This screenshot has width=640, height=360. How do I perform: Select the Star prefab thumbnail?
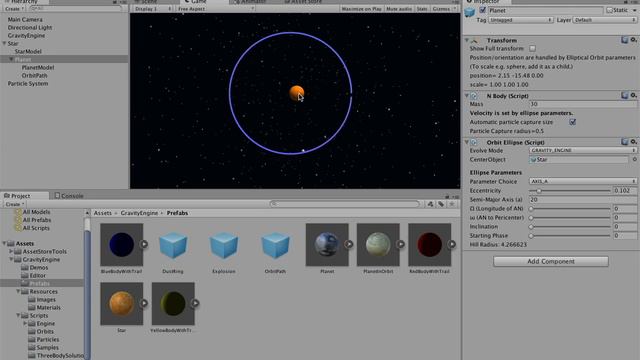pyautogui.click(x=122, y=304)
